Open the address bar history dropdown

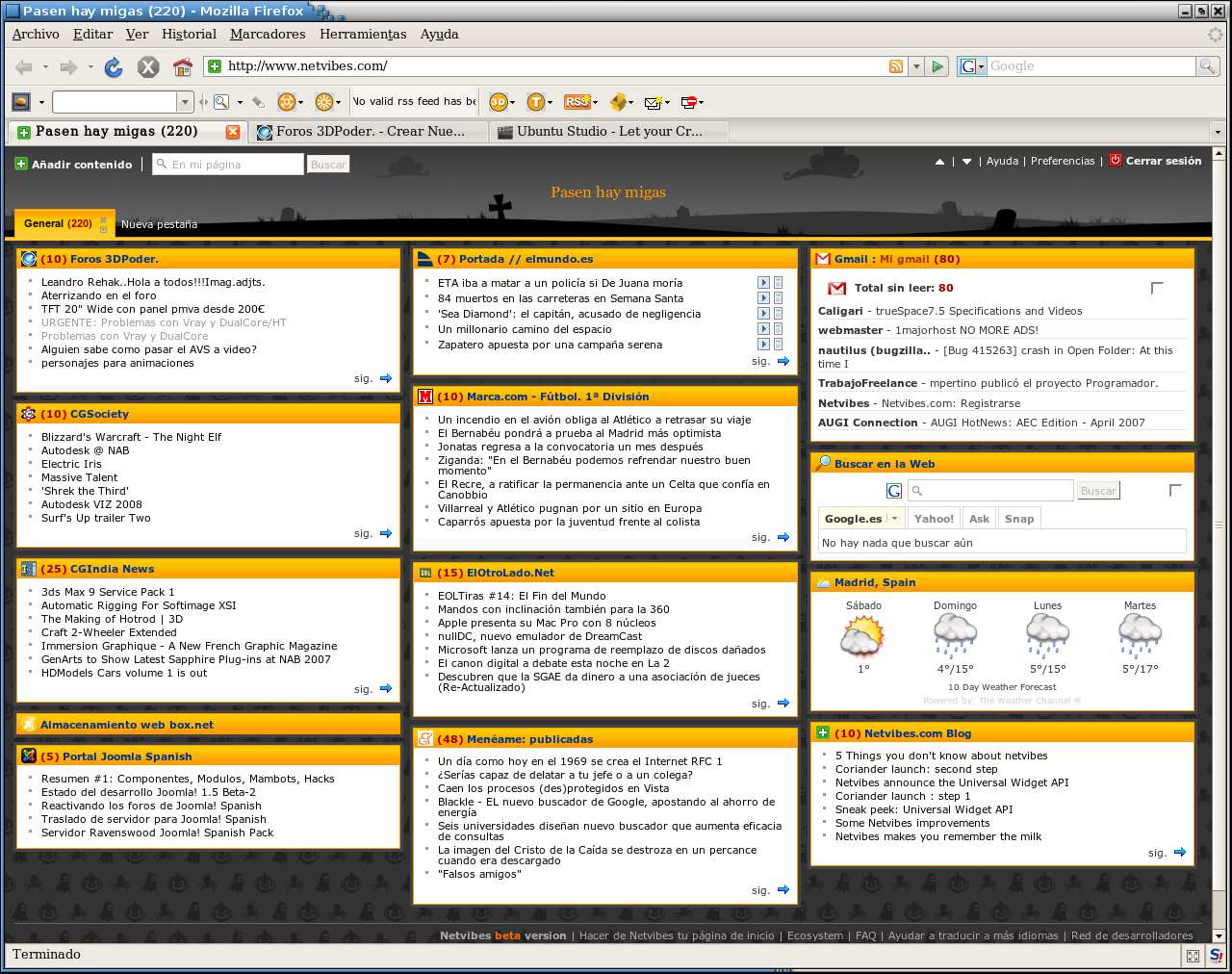point(916,66)
